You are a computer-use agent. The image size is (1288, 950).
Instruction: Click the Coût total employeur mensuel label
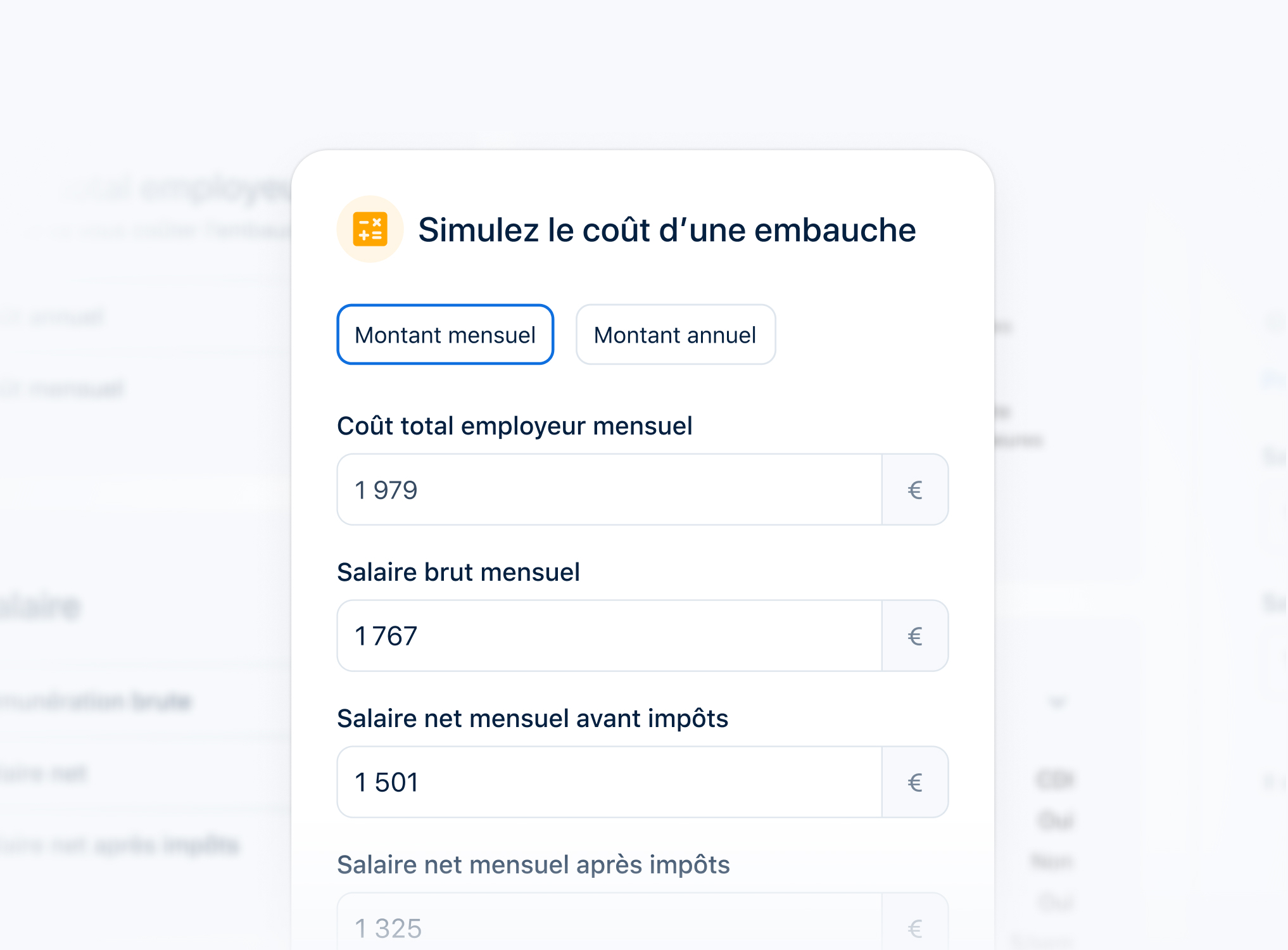pos(514,426)
